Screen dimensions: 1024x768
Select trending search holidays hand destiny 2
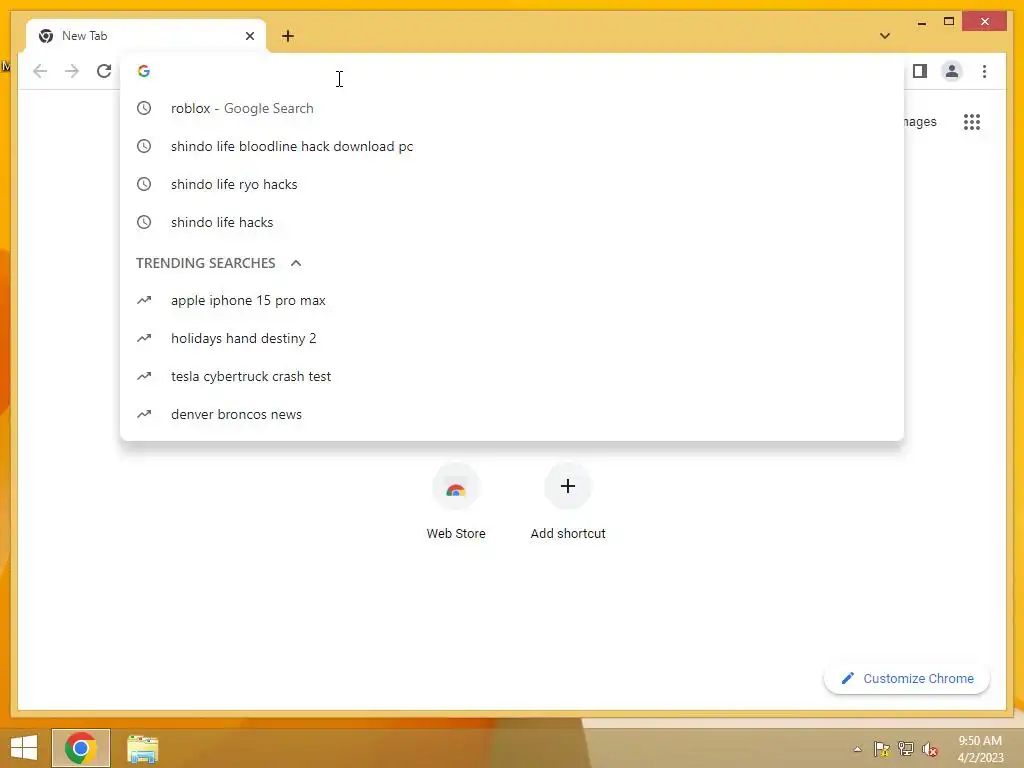(x=512, y=338)
